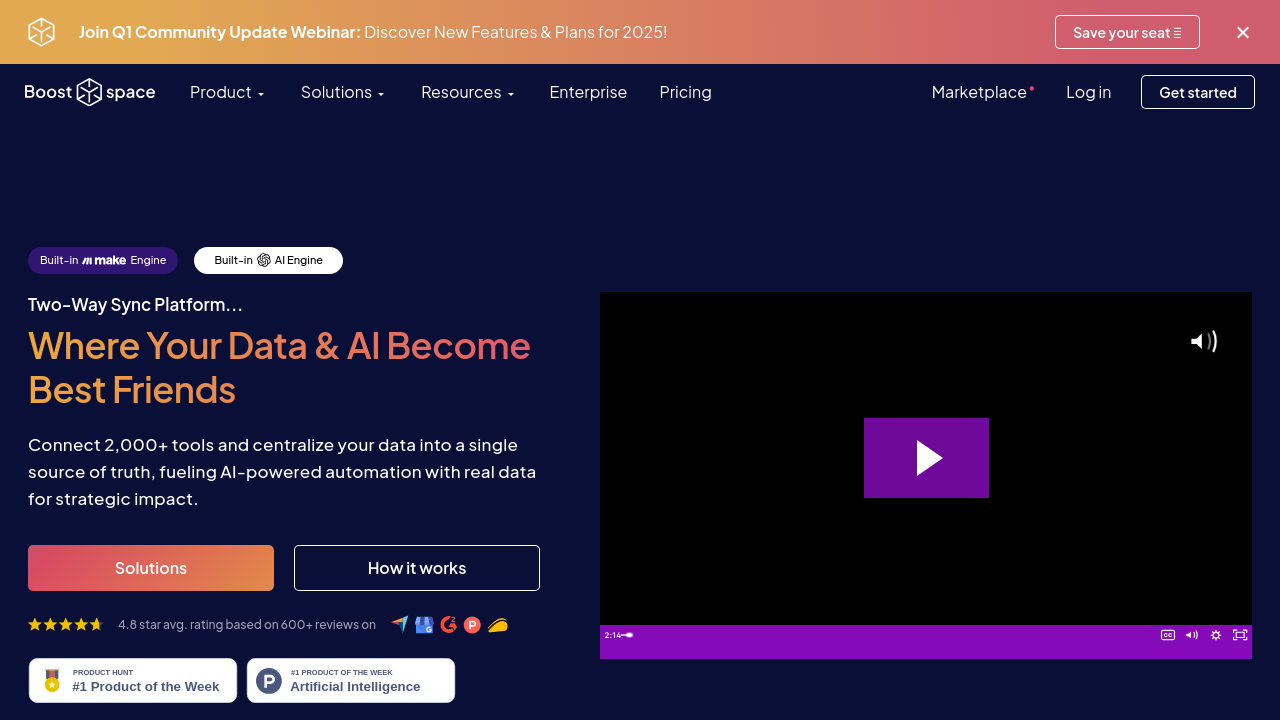Viewport: 1280px width, 720px height.
Task: Open video settings gear icon
Action: coord(1216,635)
